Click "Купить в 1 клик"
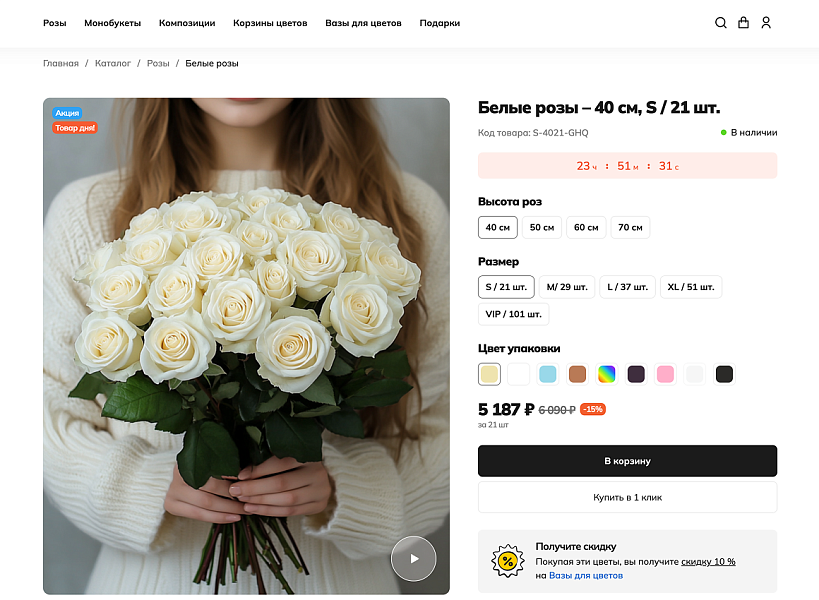Viewport: 819px width, 600px height. 627,496
